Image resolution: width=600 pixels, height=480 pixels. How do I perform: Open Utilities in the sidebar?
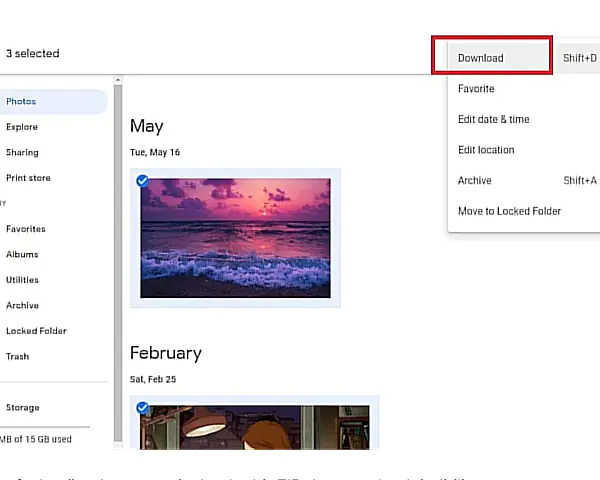(x=23, y=280)
